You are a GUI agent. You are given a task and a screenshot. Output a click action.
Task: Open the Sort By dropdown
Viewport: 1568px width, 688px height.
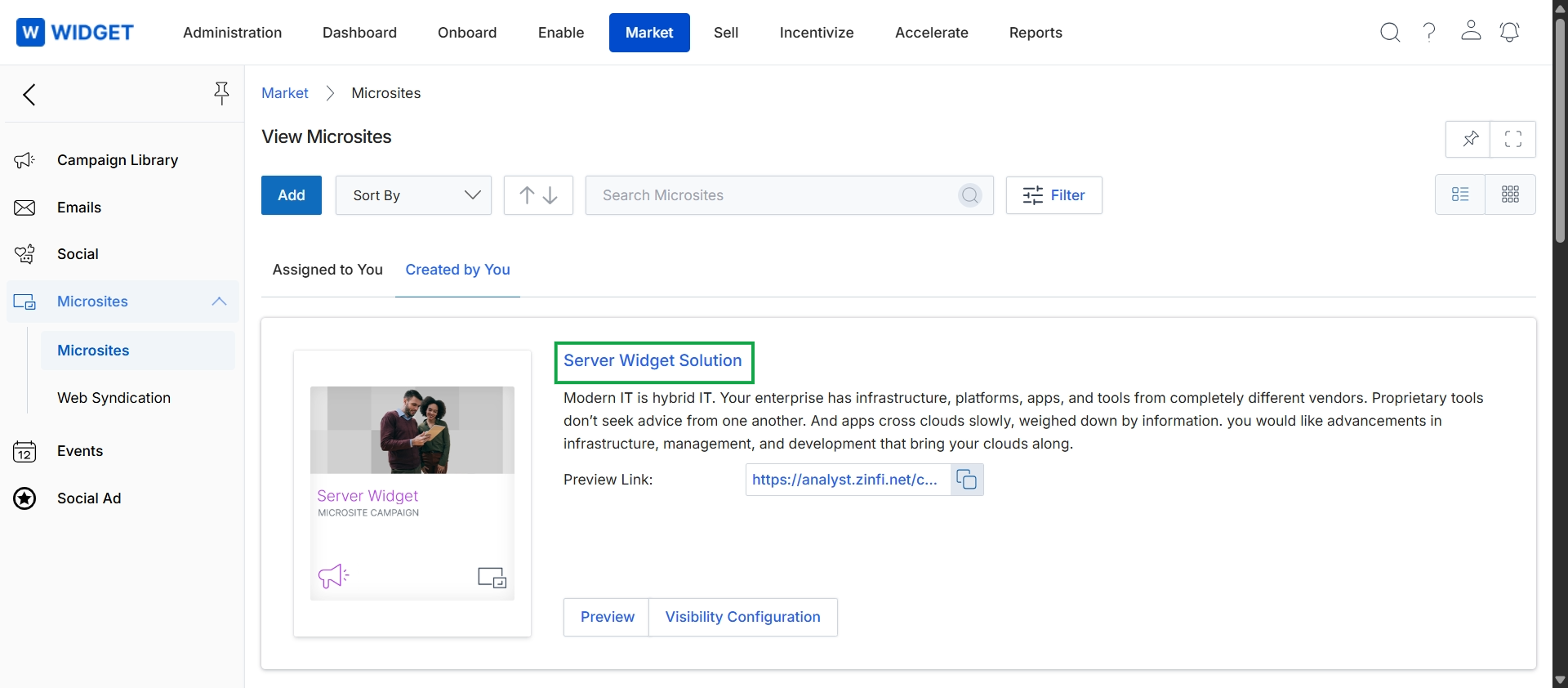tap(413, 195)
